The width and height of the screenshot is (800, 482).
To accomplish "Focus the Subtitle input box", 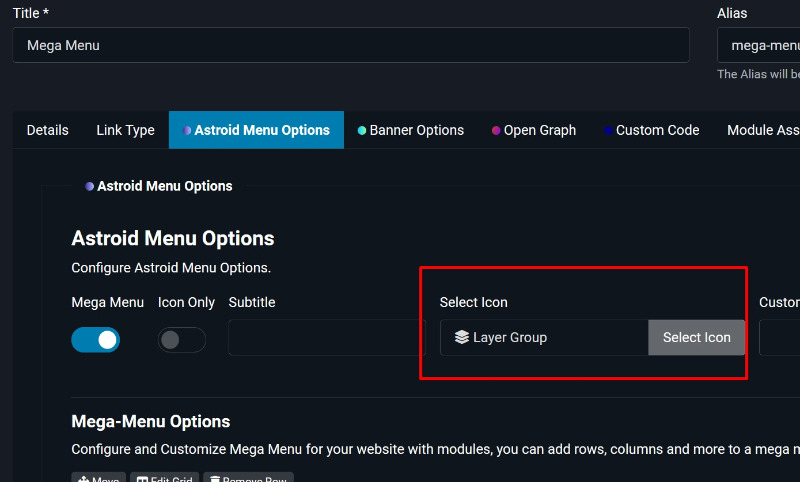I will (326, 338).
